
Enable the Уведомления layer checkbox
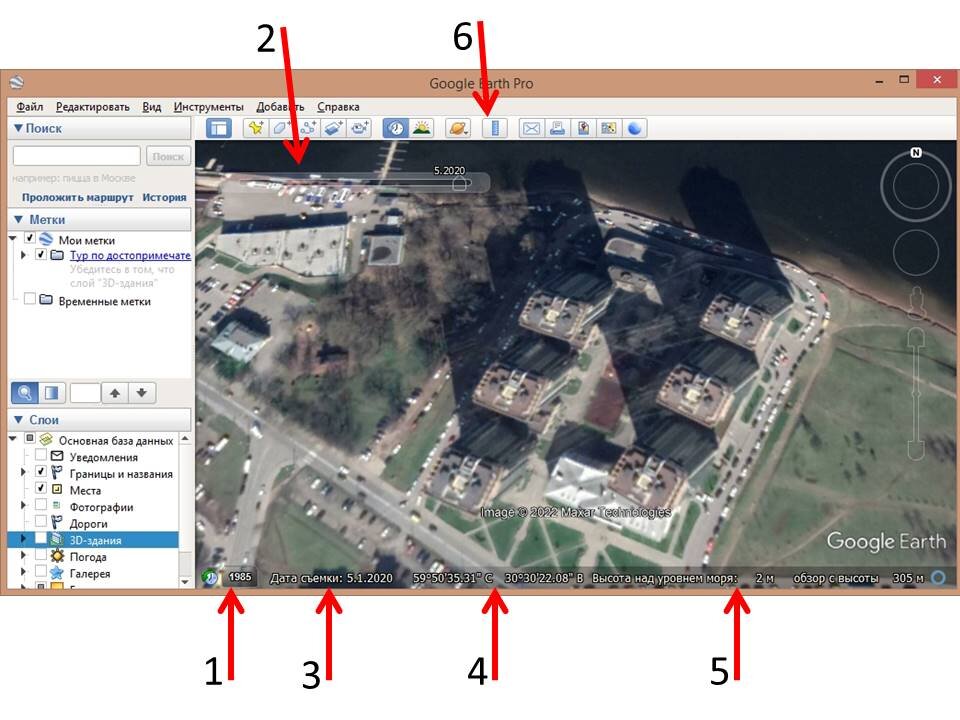(x=40, y=455)
